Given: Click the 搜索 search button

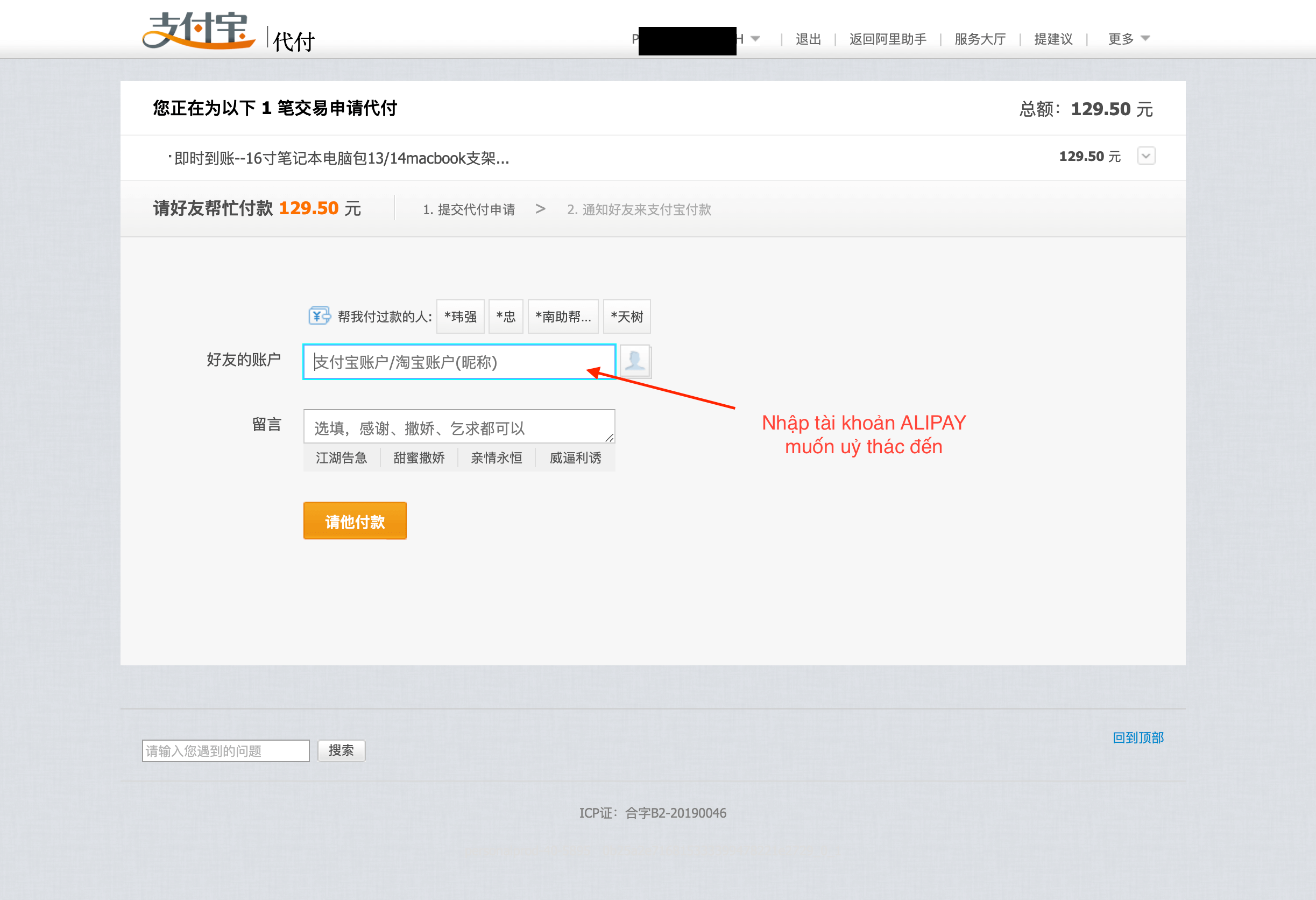Looking at the screenshot, I should tap(342, 750).
